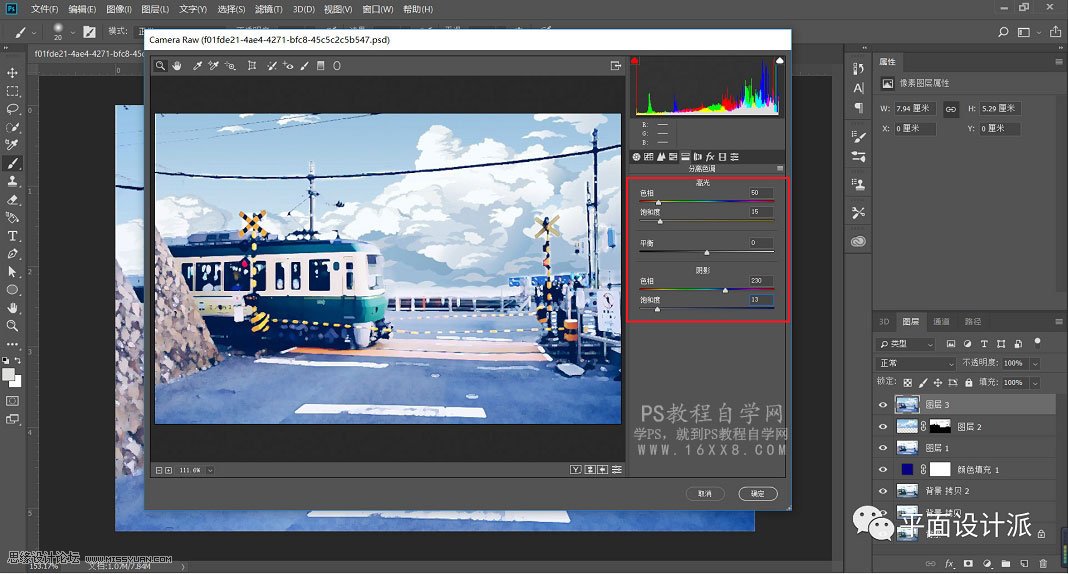Select the 图层 2 layer mask thumbnail
The width and height of the screenshot is (1068, 574).
tap(940, 426)
